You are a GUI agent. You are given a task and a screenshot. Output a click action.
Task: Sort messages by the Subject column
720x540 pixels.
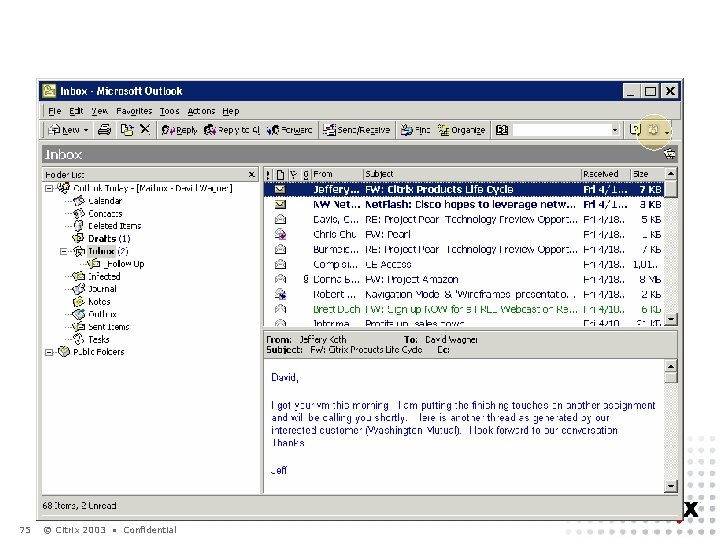472,174
